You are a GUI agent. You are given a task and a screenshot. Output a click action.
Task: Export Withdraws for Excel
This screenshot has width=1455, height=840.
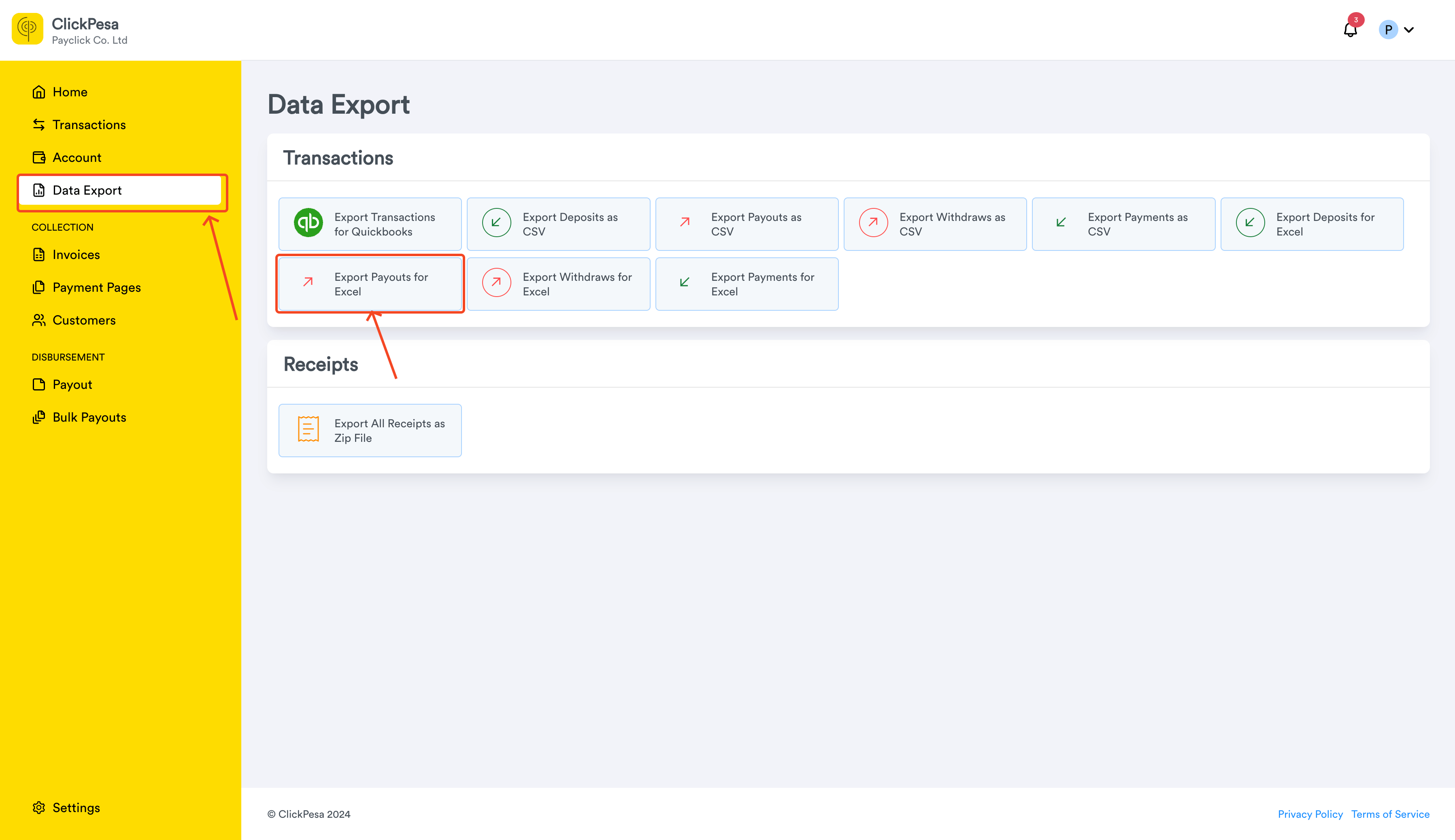558,284
